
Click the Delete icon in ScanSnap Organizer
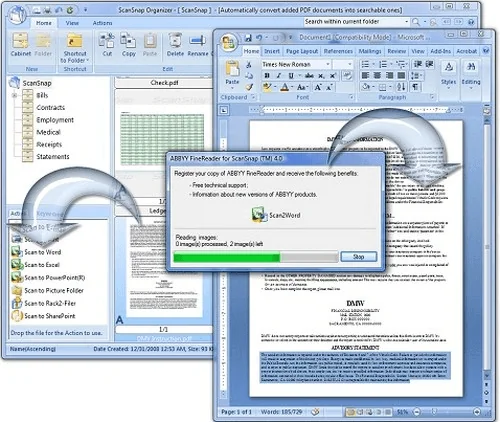[x=175, y=41]
